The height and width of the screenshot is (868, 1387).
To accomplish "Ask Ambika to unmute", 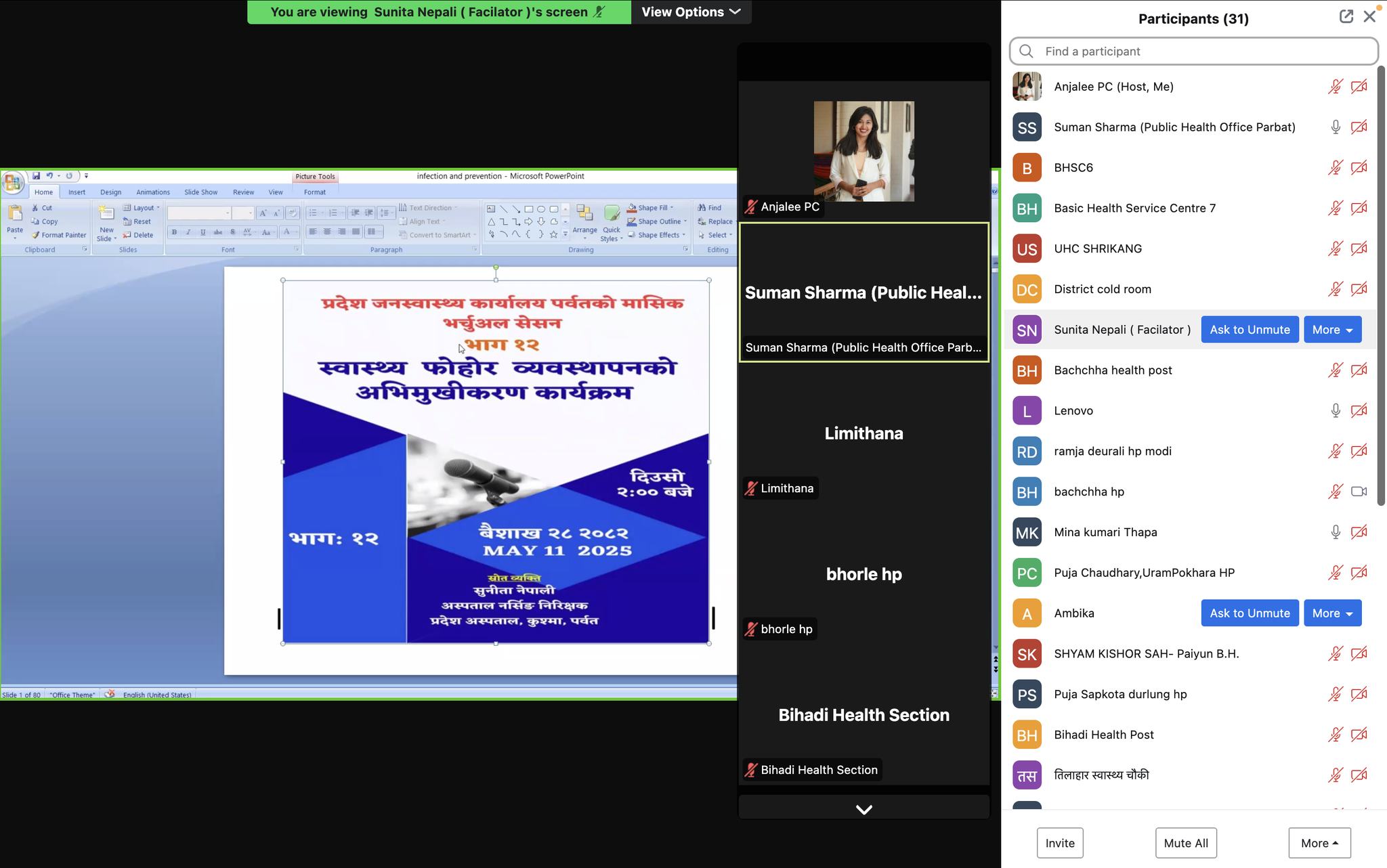I will coord(1249,613).
